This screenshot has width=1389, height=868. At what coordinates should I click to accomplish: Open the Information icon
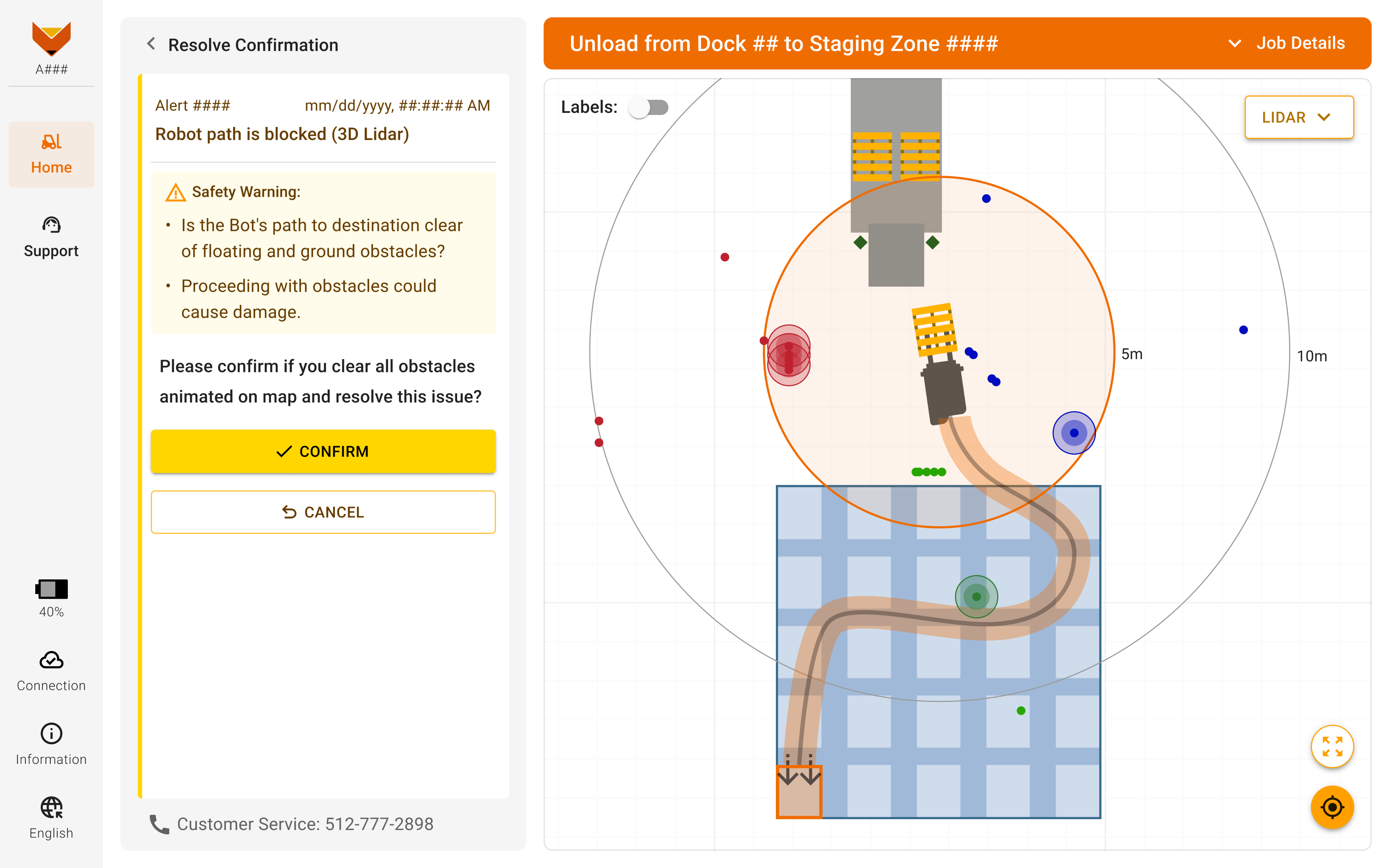tap(51, 734)
